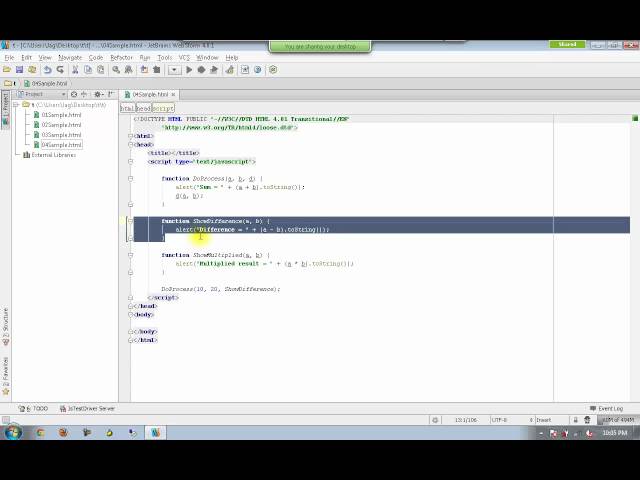
Task: Click the Settings wrench toolbar icon
Action: tap(230, 70)
